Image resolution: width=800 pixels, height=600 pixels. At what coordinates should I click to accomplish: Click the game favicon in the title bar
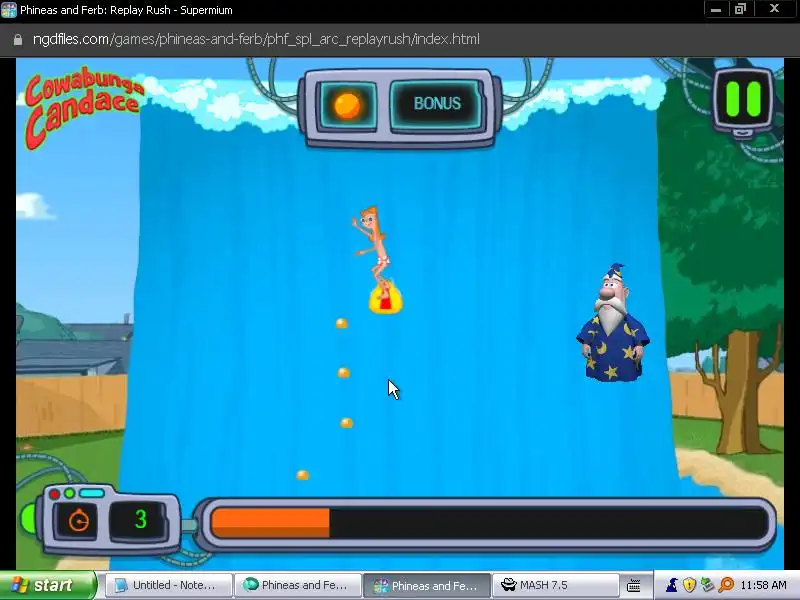point(9,10)
